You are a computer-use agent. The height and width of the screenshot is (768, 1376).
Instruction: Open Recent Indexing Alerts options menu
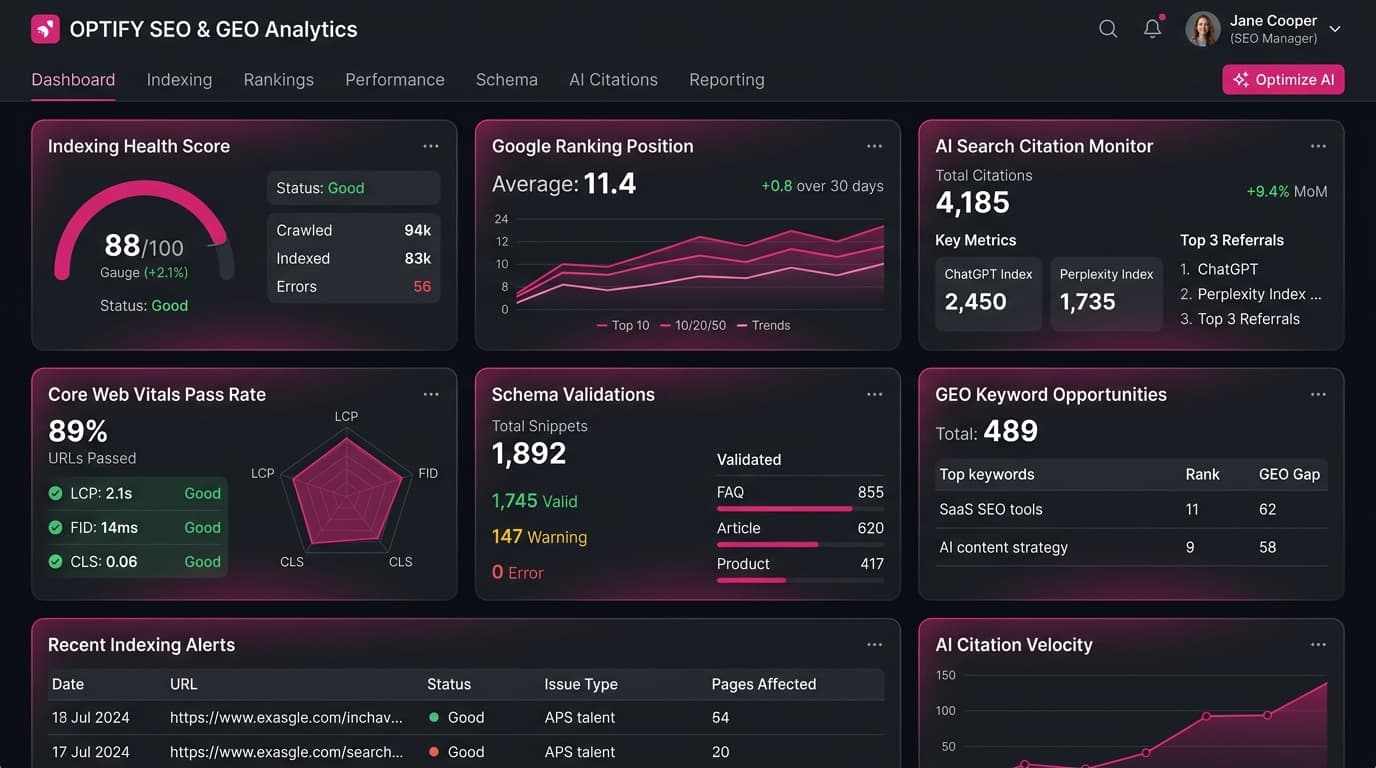click(x=875, y=645)
